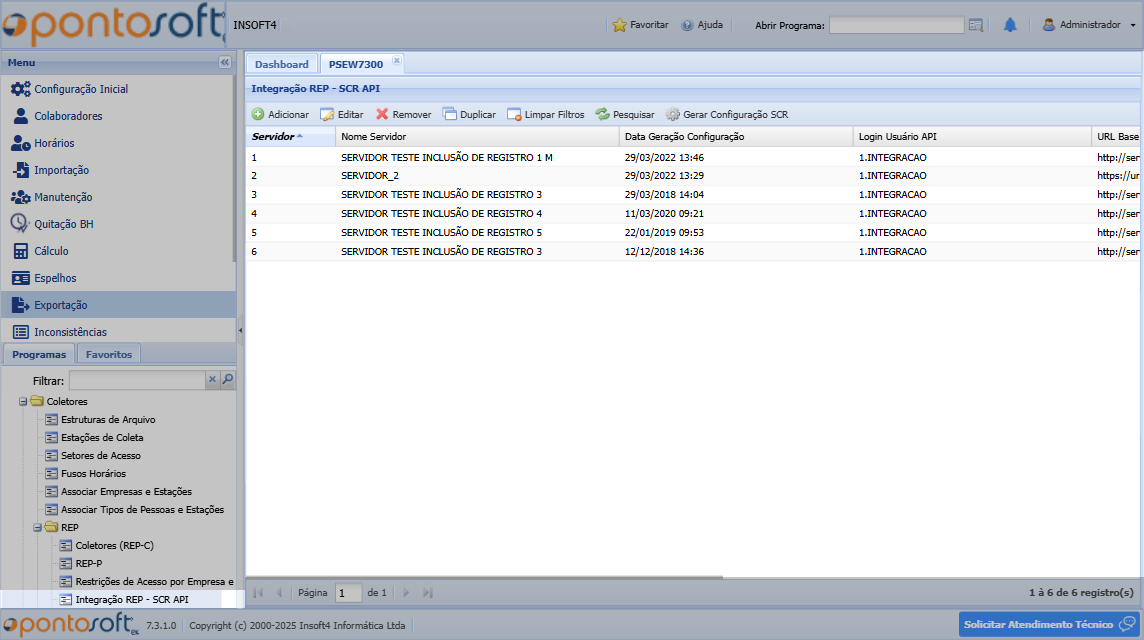Click Limpar Filtros in the toolbar

pyautogui.click(x=546, y=115)
